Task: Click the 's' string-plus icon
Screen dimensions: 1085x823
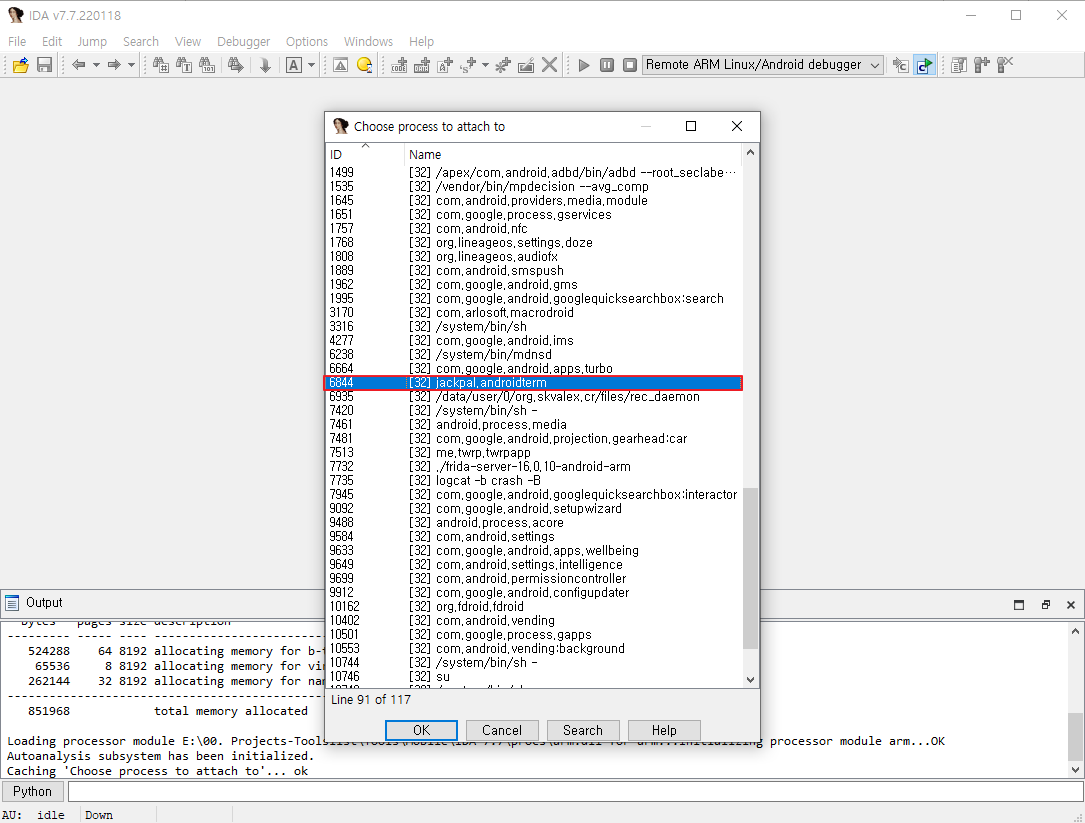Action: 468,65
